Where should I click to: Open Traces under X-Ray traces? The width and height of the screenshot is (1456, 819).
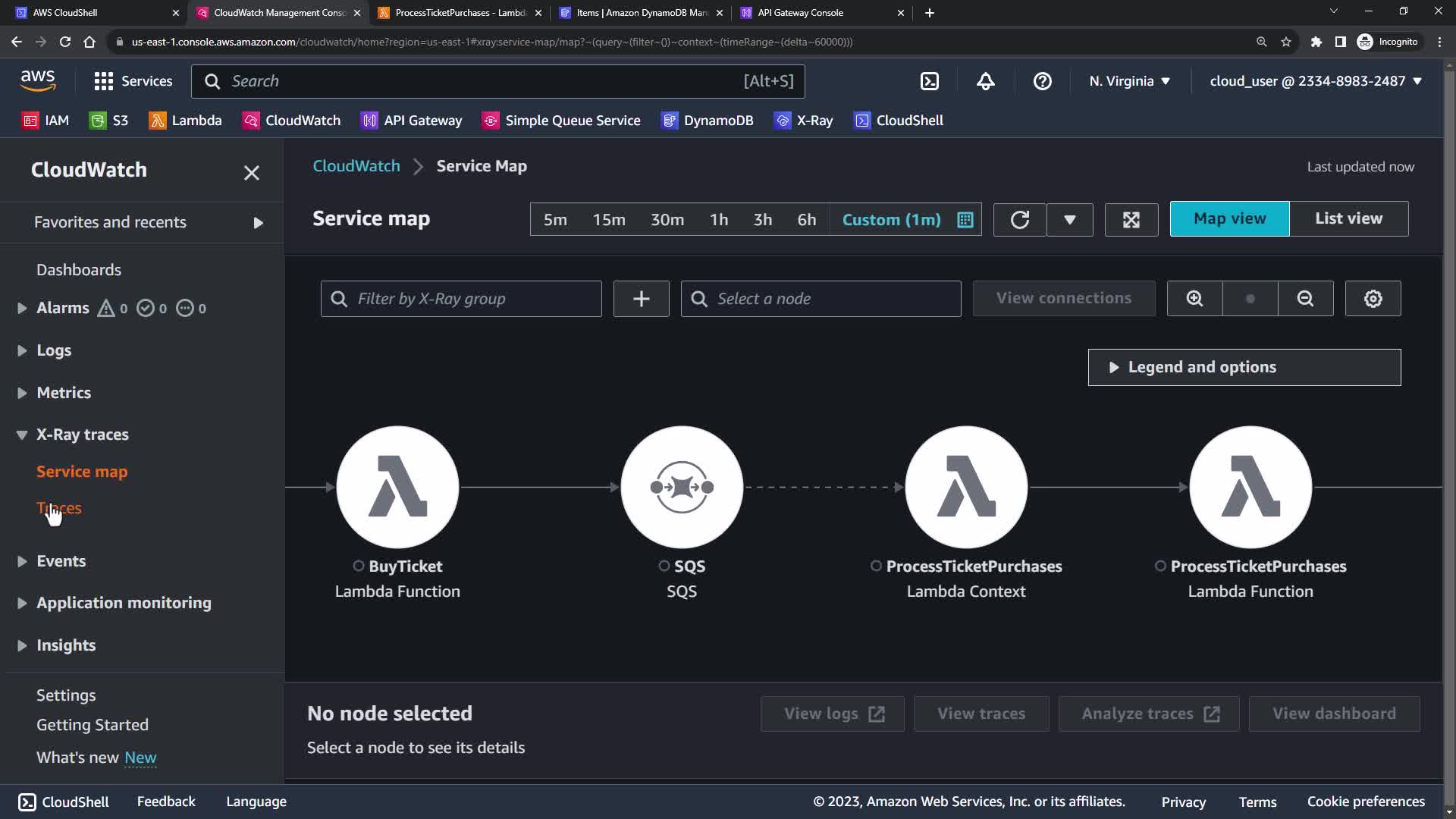coord(59,508)
